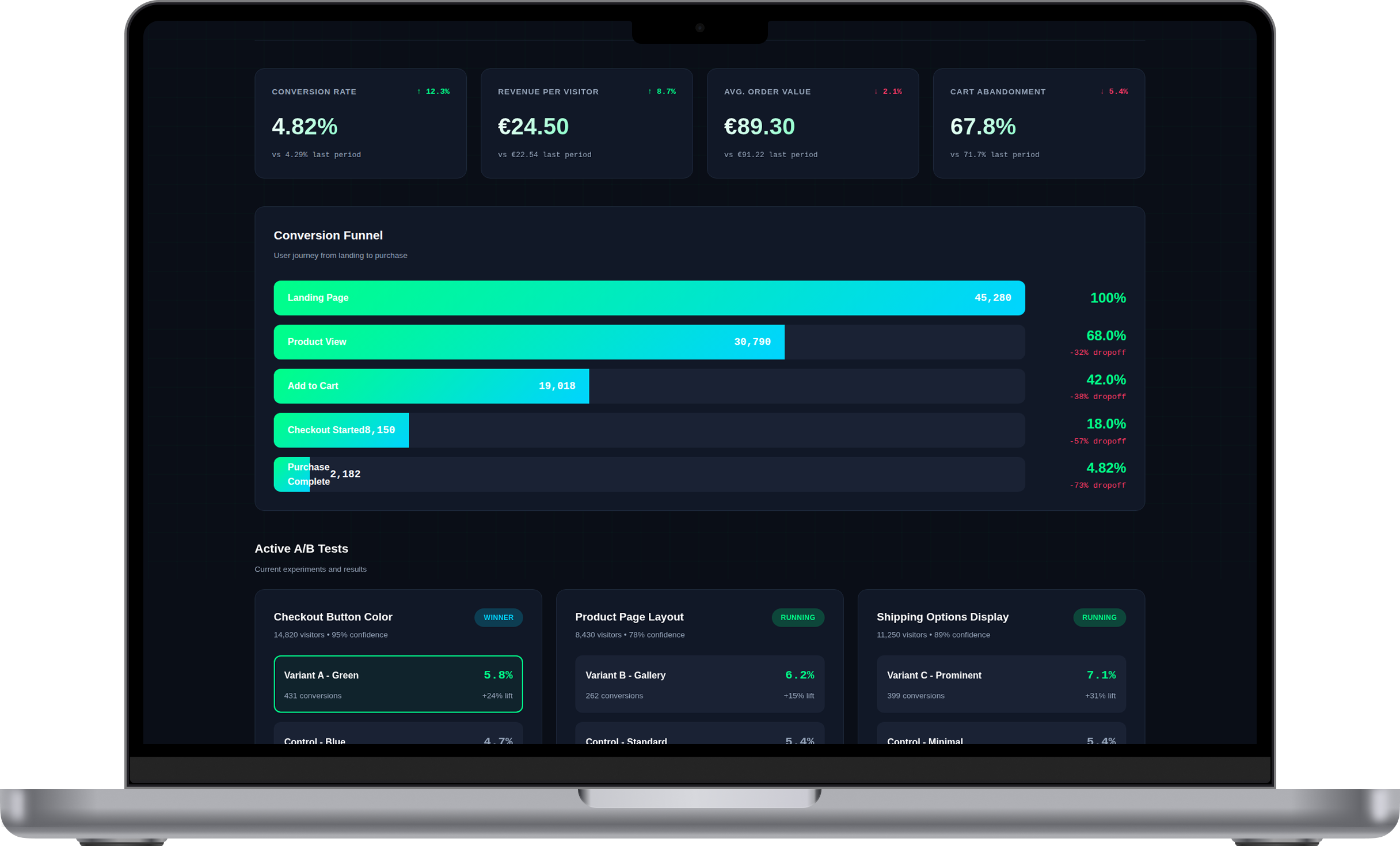This screenshot has height=846, width=1400.
Task: Click the 8.7% up arrow indicator
Action: point(661,92)
